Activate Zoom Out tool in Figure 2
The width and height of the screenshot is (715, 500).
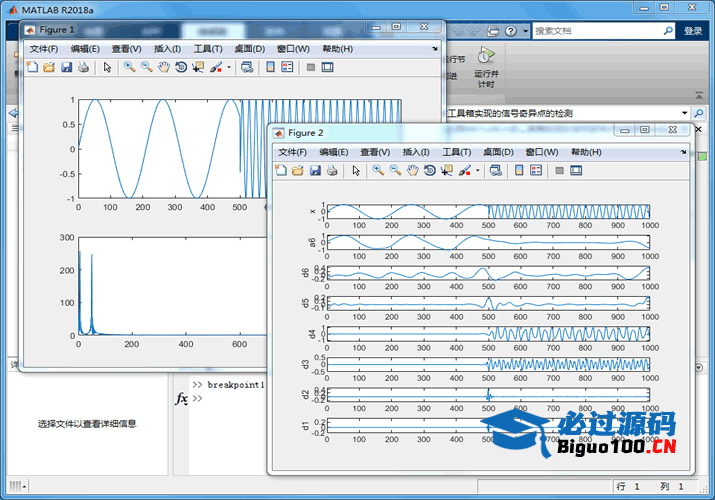395,170
